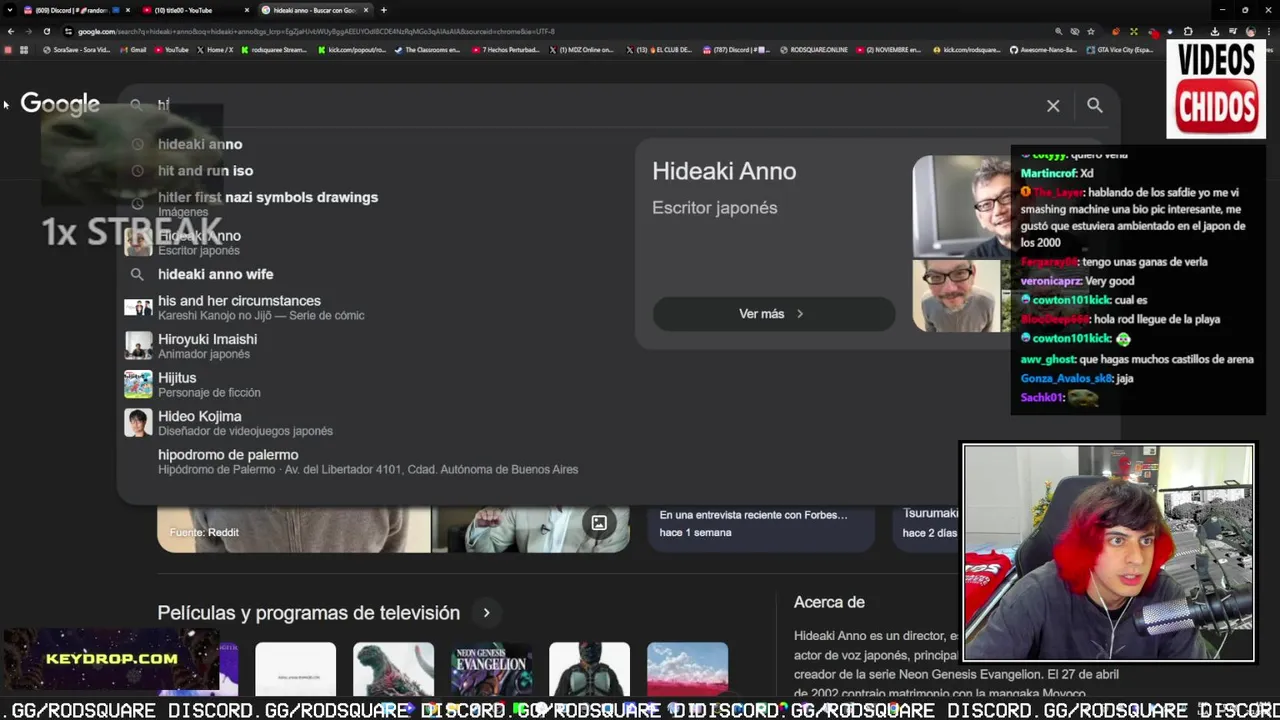Open the tab search dropdown arrow
Viewport: 1280px width, 720px height.
[x=8, y=10]
